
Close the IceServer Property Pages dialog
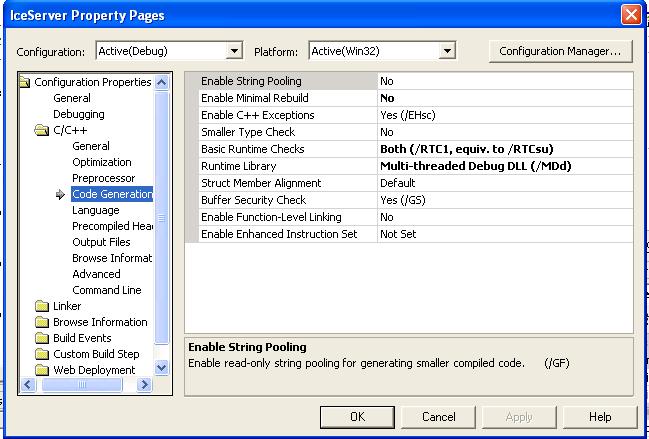pos(631,15)
